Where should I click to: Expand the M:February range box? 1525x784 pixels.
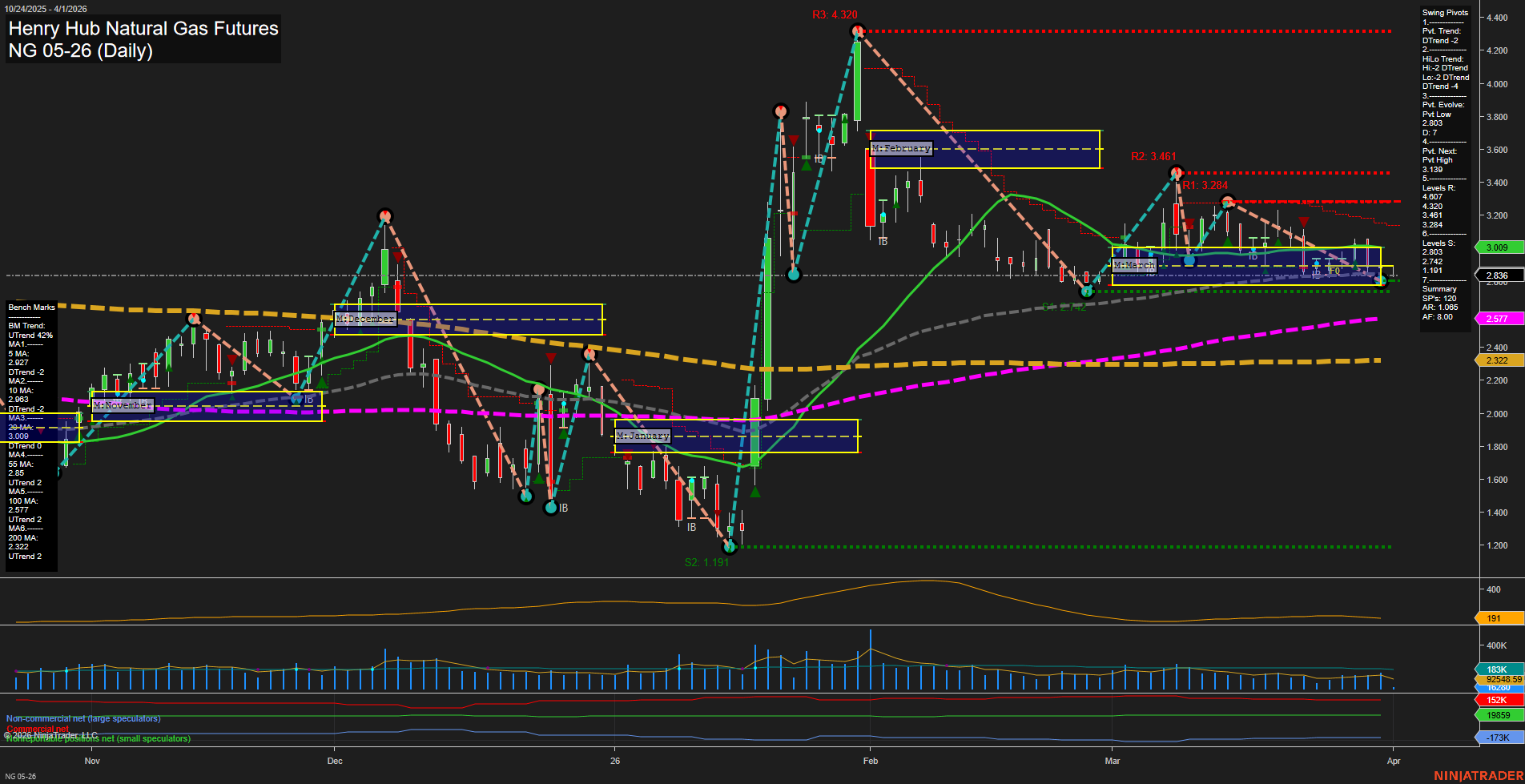click(x=901, y=148)
